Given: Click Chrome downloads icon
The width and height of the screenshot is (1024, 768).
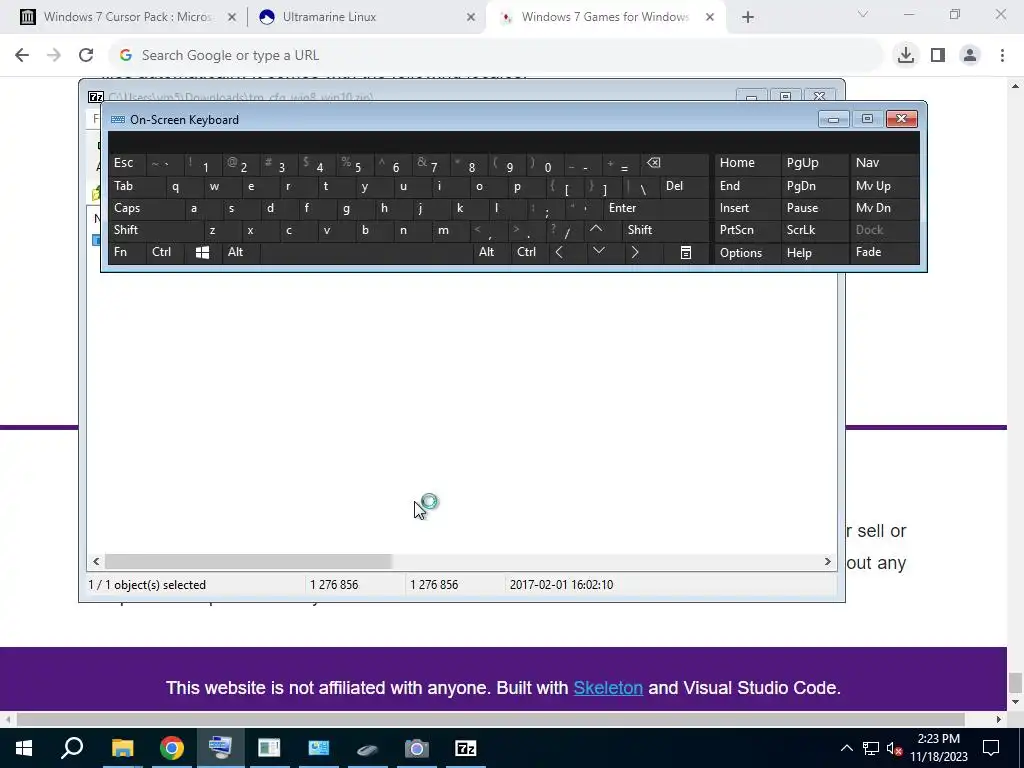Looking at the screenshot, I should 906,55.
